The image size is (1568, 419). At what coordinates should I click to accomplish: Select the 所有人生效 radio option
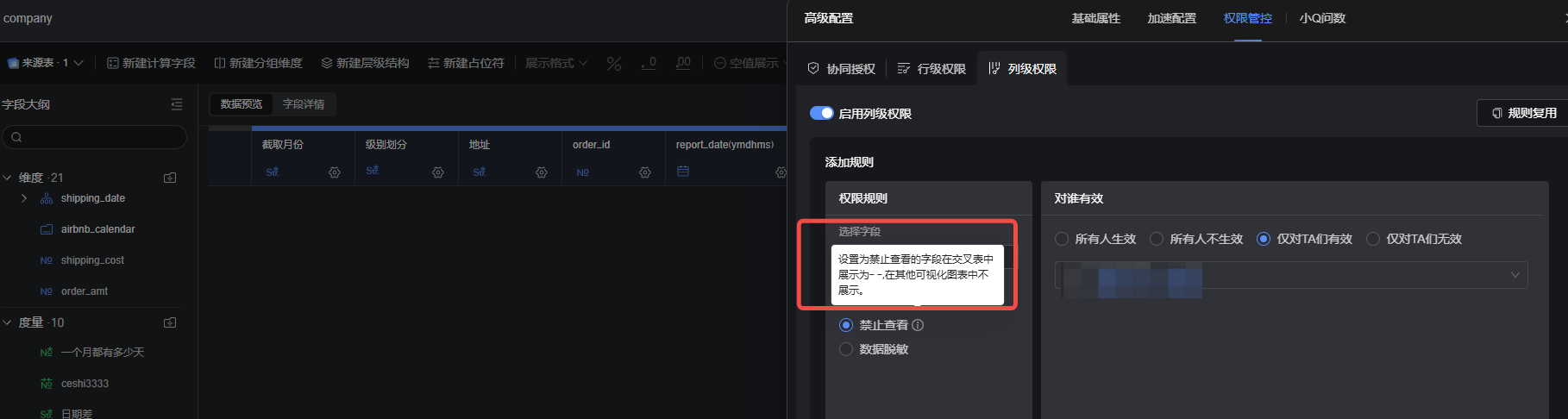click(1062, 239)
